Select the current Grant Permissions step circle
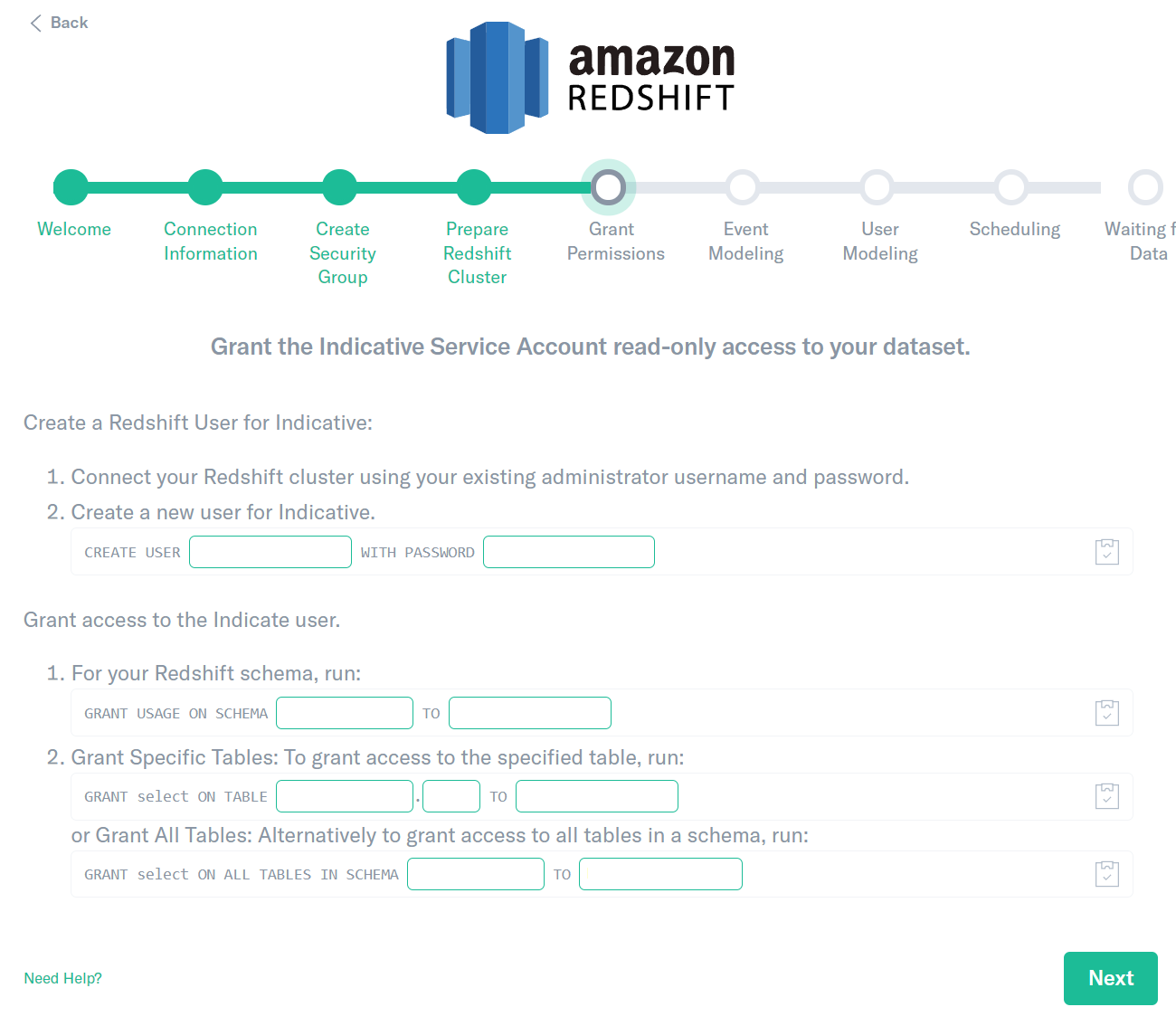This screenshot has height=1026, width=1176. pyautogui.click(x=609, y=187)
